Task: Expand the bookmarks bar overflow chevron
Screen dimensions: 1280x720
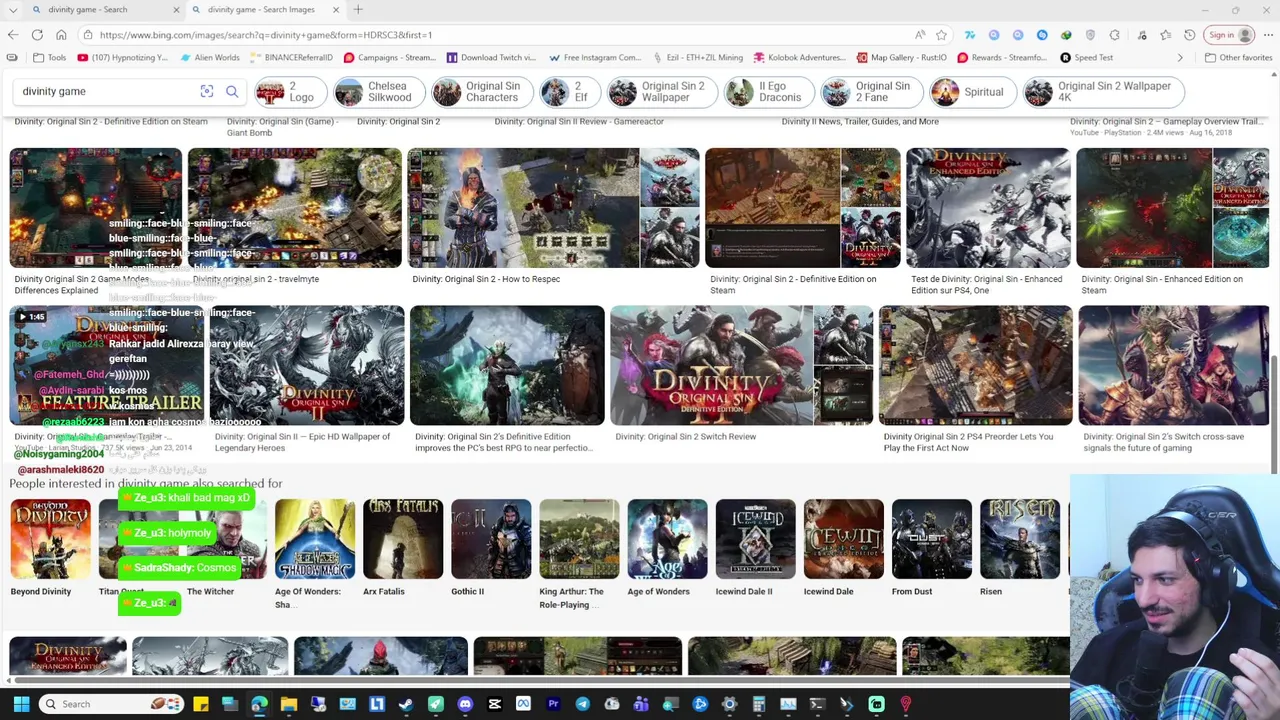Action: click(x=1180, y=58)
